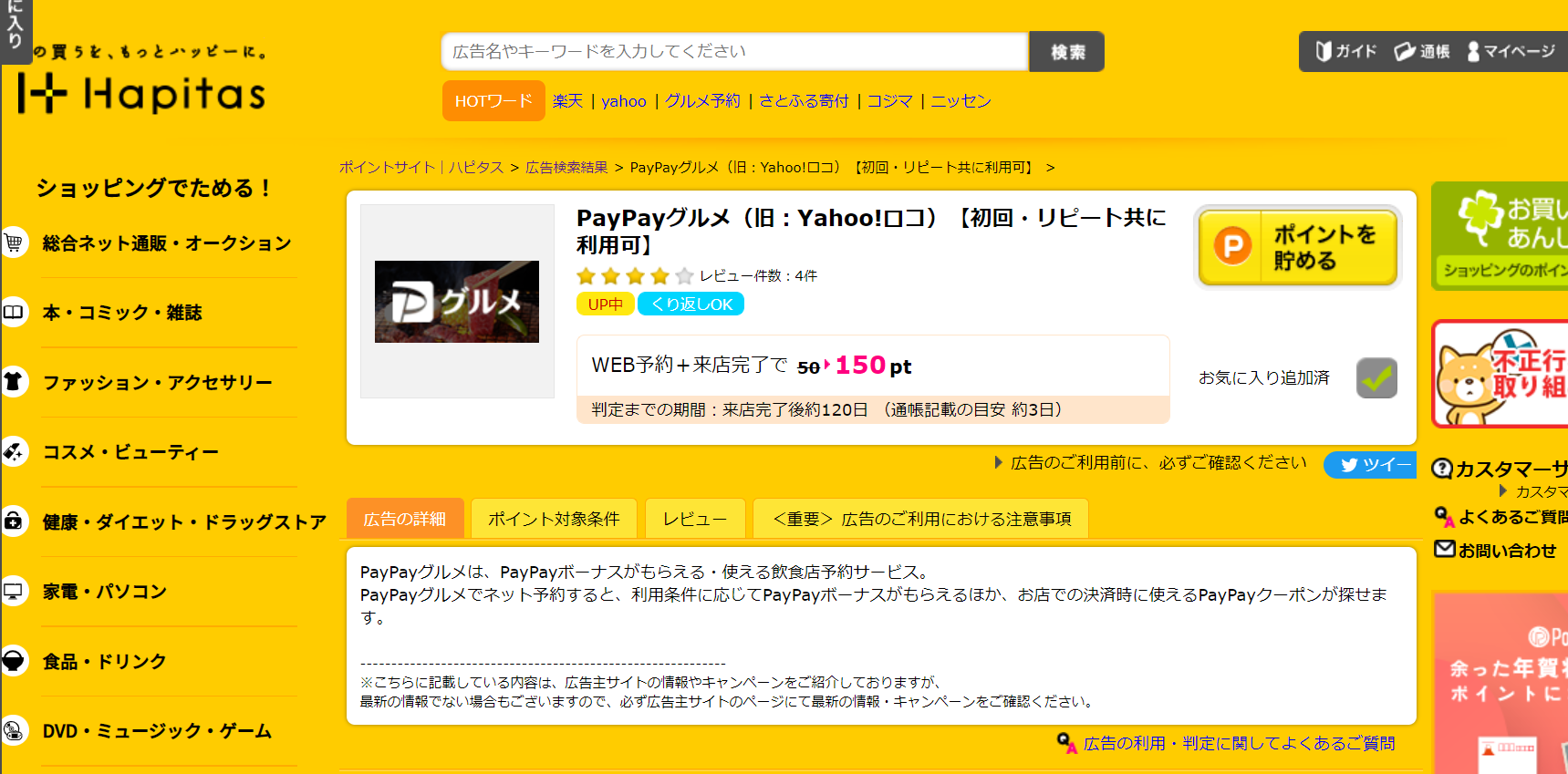
Task: Click the 不正行為 dog mascot banner
Action: tap(1500, 374)
